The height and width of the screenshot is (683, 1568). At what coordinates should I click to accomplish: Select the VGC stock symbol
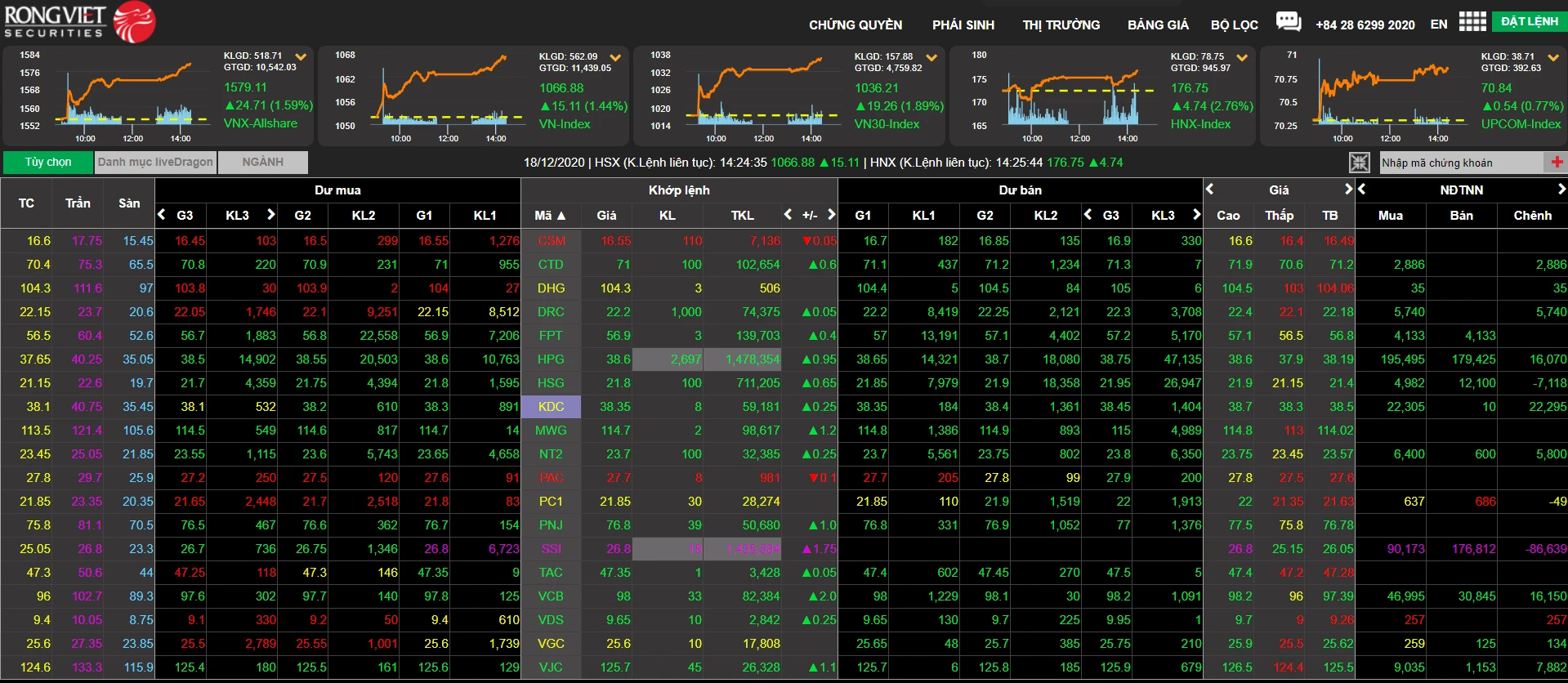[x=551, y=643]
